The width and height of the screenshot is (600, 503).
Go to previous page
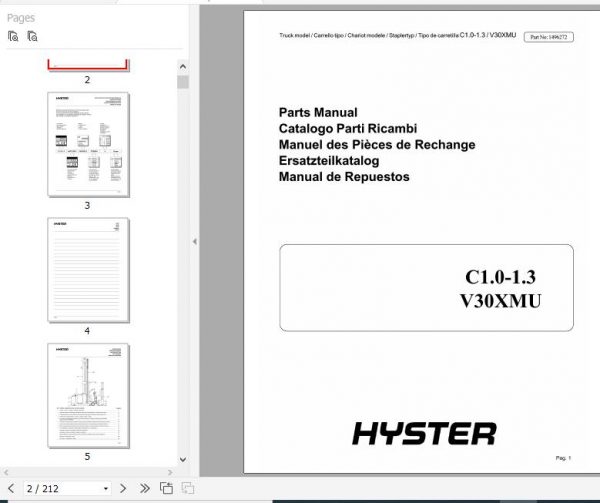(x=11, y=488)
